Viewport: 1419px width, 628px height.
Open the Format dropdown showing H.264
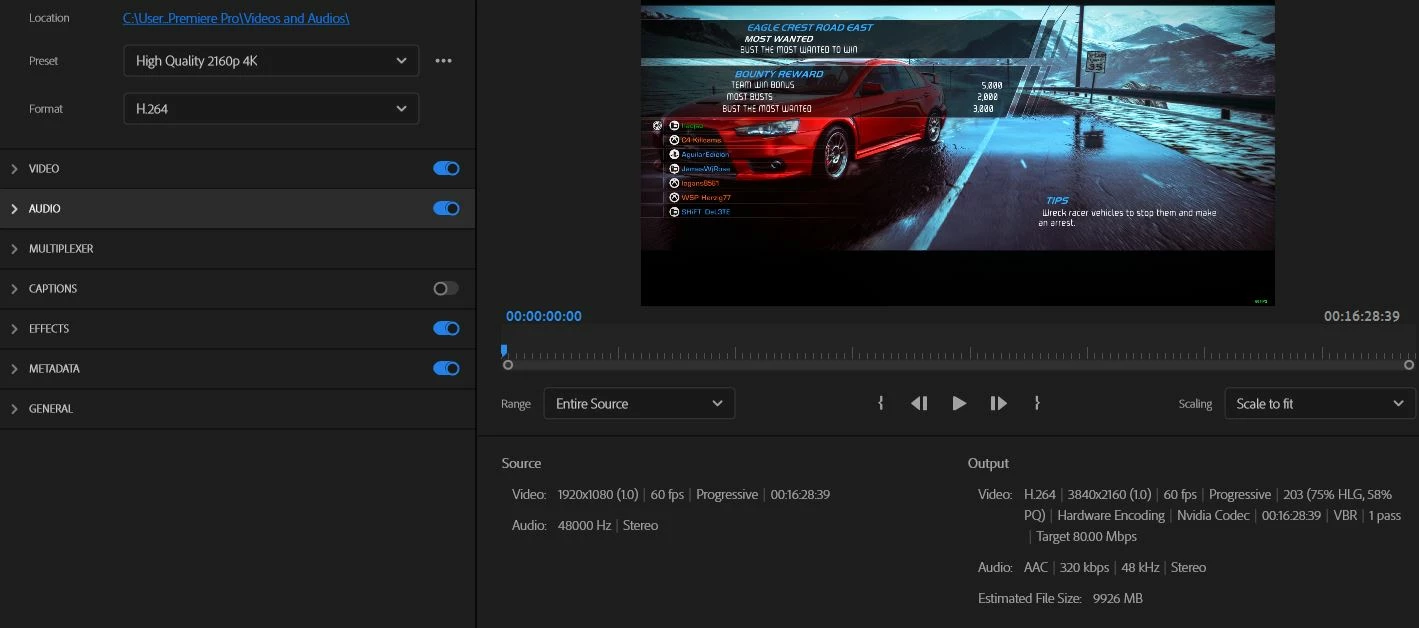point(271,109)
